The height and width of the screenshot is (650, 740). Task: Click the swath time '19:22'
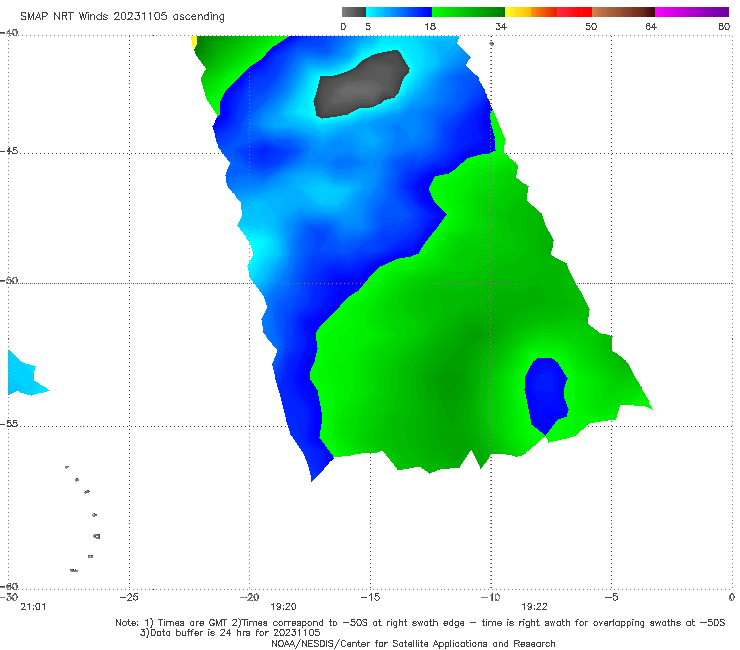click(x=534, y=607)
